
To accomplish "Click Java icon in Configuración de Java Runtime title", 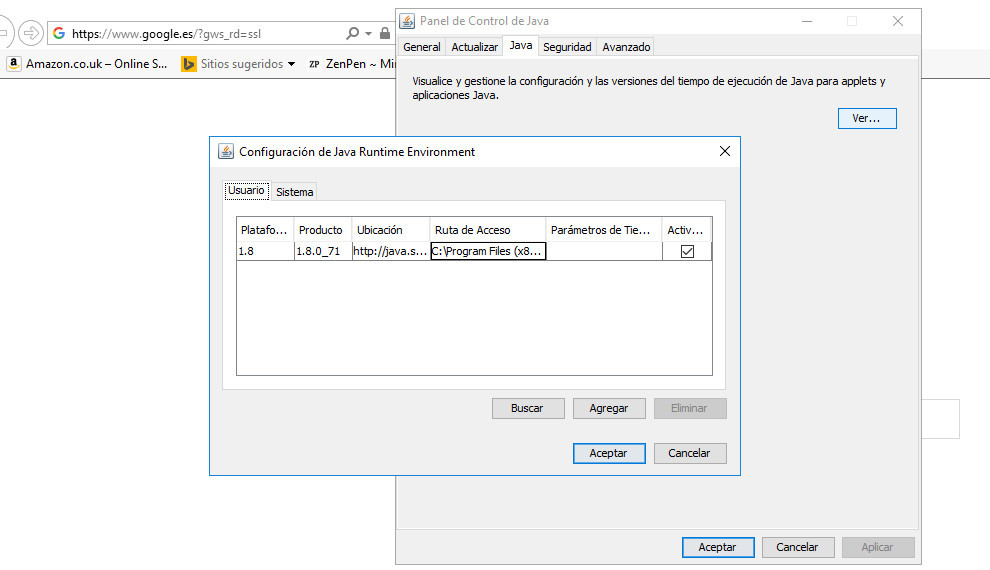I will pyautogui.click(x=226, y=152).
